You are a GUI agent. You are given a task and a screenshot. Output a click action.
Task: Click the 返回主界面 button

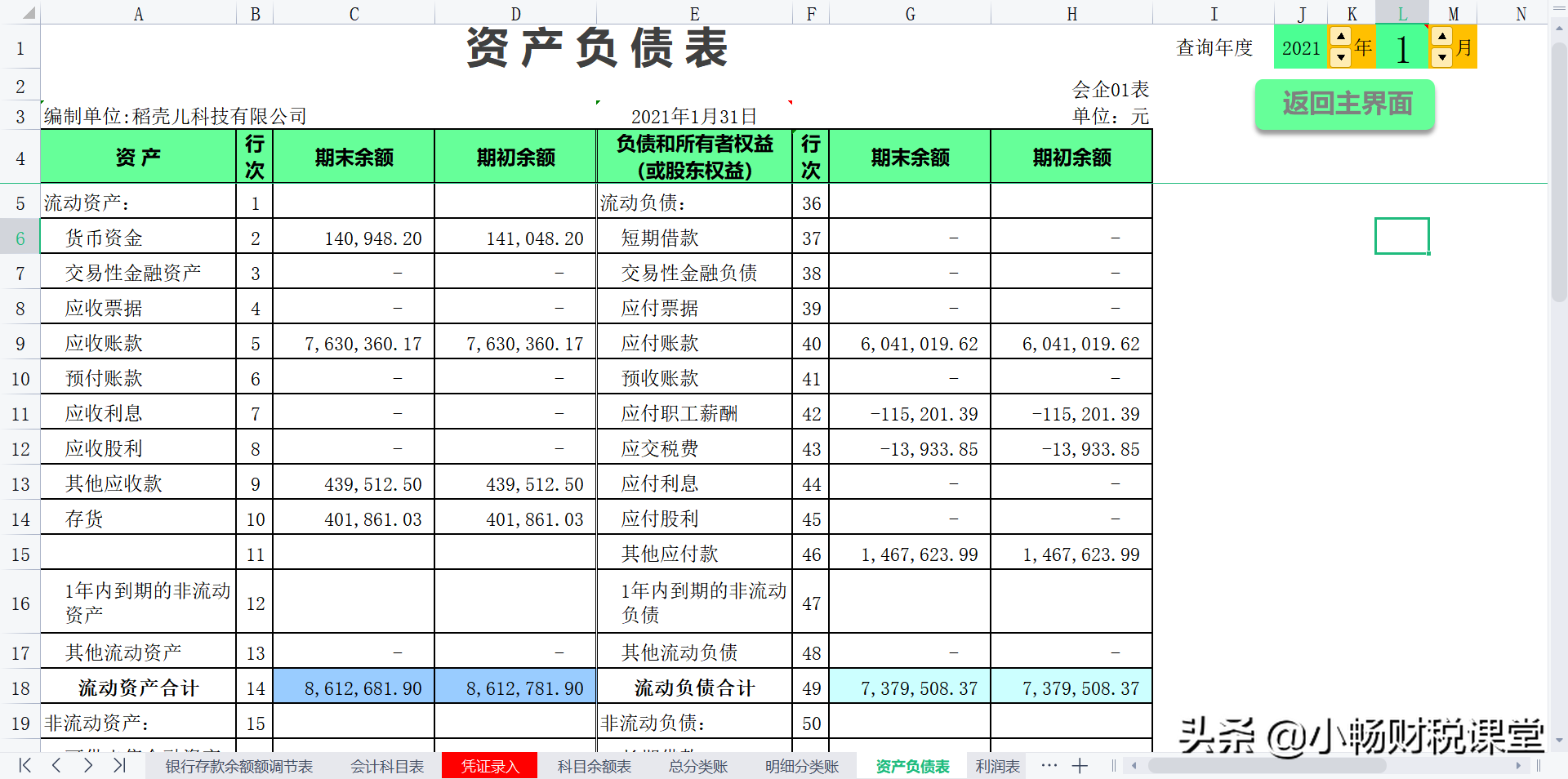1344,104
